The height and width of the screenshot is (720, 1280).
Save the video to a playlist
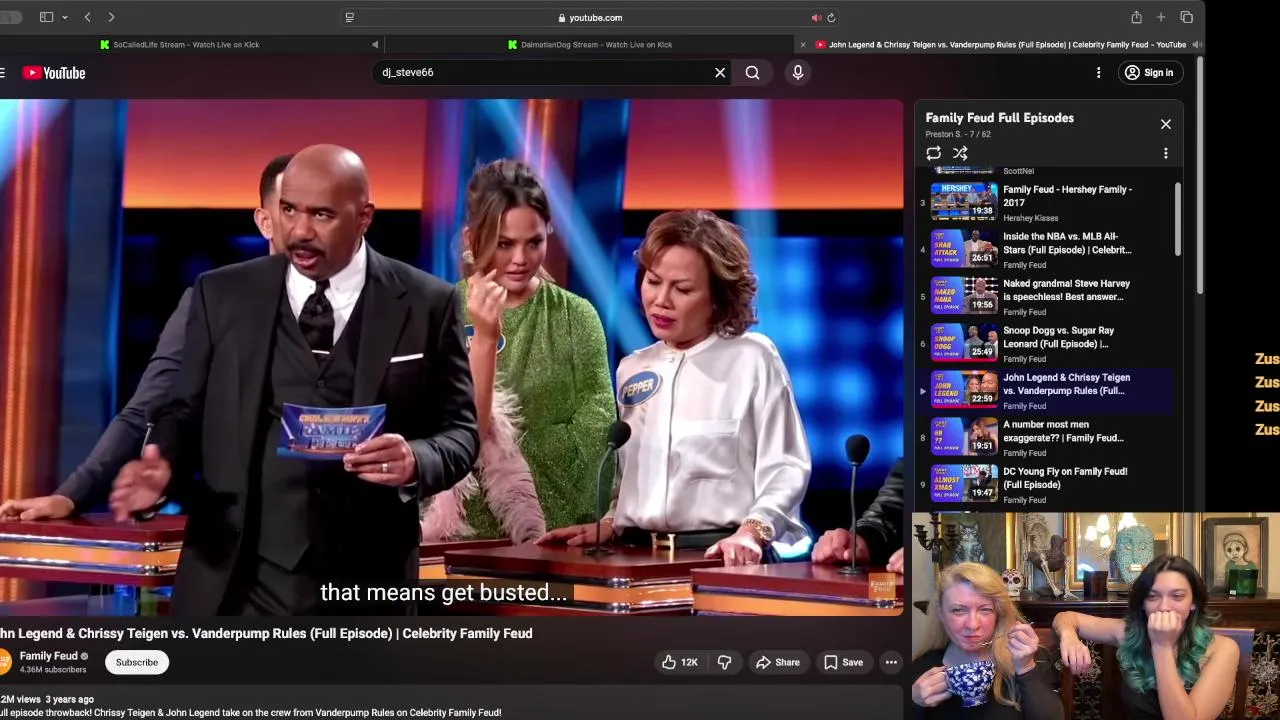pos(843,662)
